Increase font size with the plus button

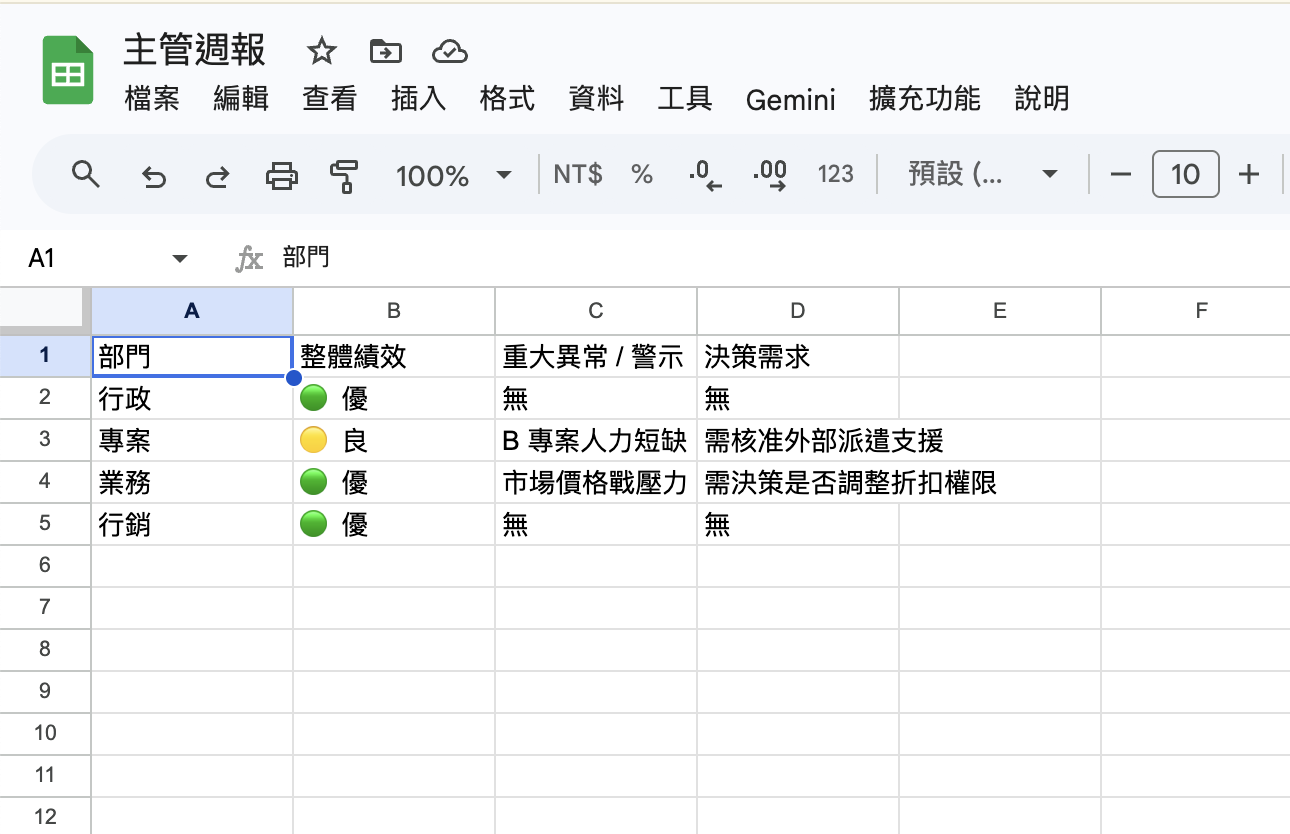[1249, 174]
